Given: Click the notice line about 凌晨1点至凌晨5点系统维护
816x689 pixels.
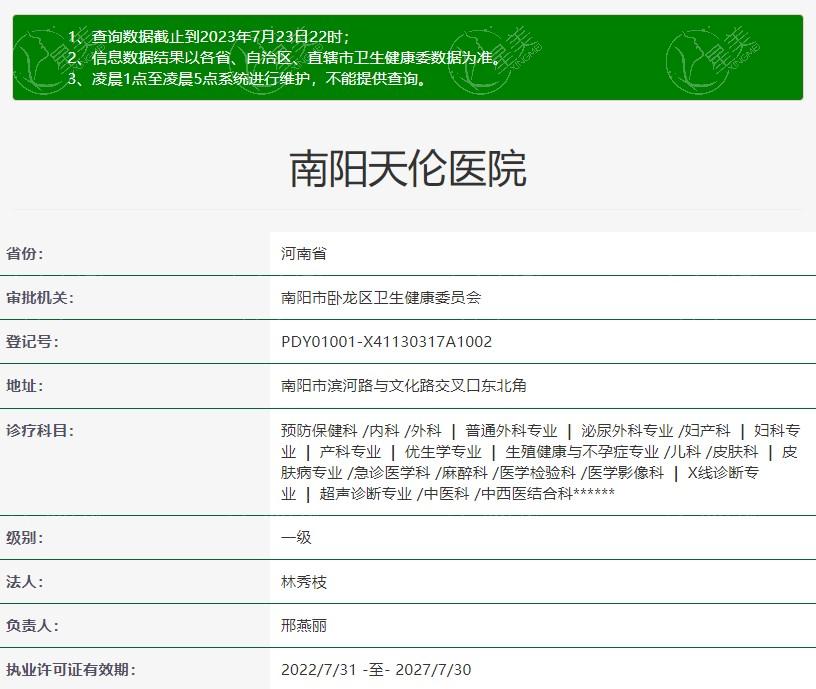Looking at the screenshot, I should (x=247, y=79).
